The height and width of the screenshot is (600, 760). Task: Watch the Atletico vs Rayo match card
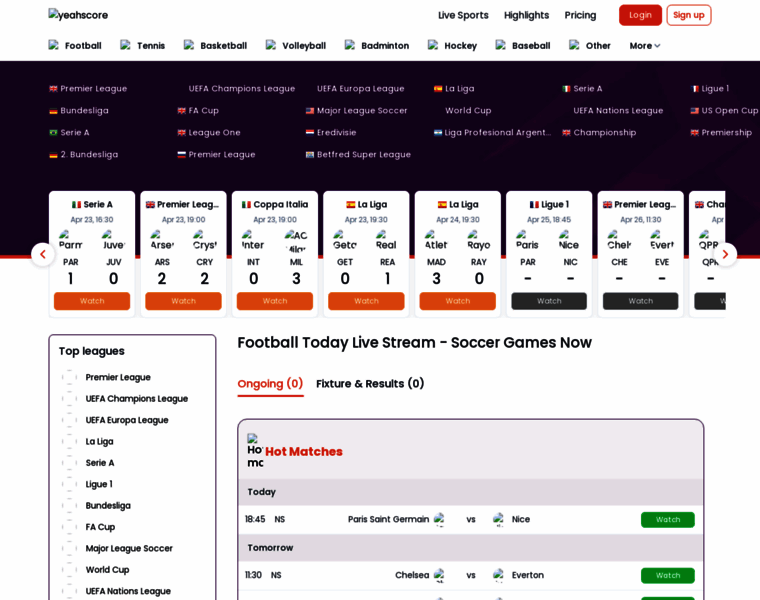458,301
